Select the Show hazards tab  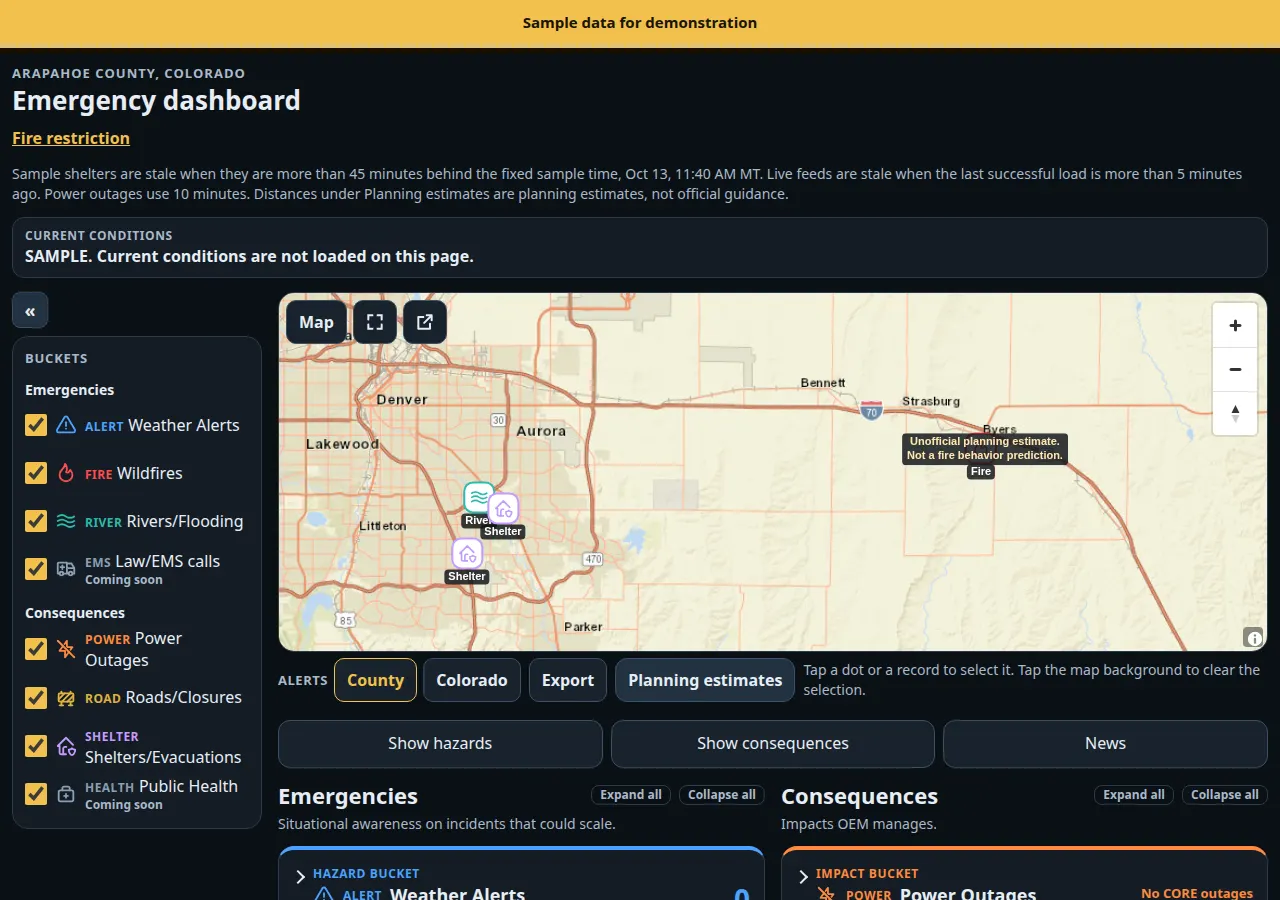click(x=440, y=743)
